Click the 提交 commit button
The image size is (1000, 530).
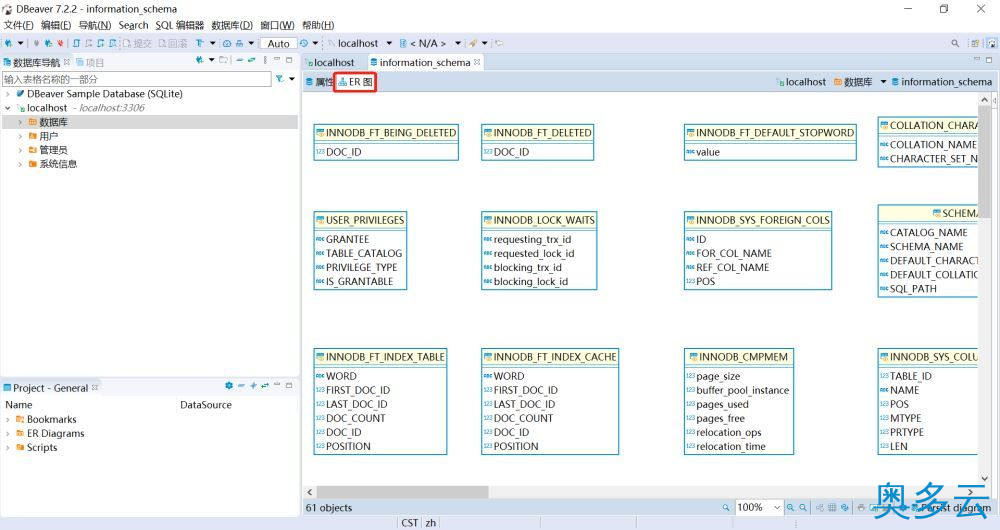[137, 43]
